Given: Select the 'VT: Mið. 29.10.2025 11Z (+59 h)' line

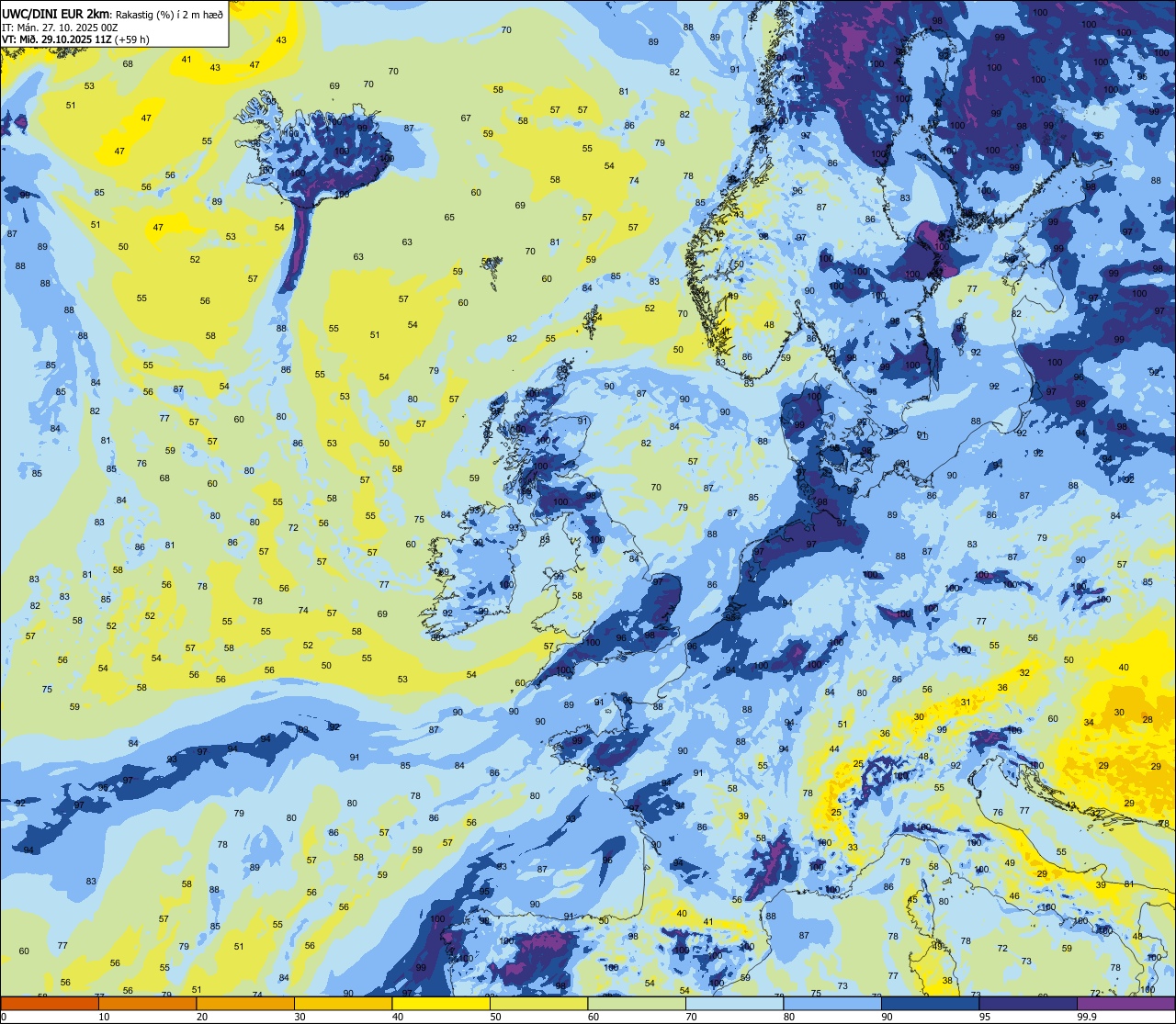Looking at the screenshot, I should pyautogui.click(x=76, y=39).
